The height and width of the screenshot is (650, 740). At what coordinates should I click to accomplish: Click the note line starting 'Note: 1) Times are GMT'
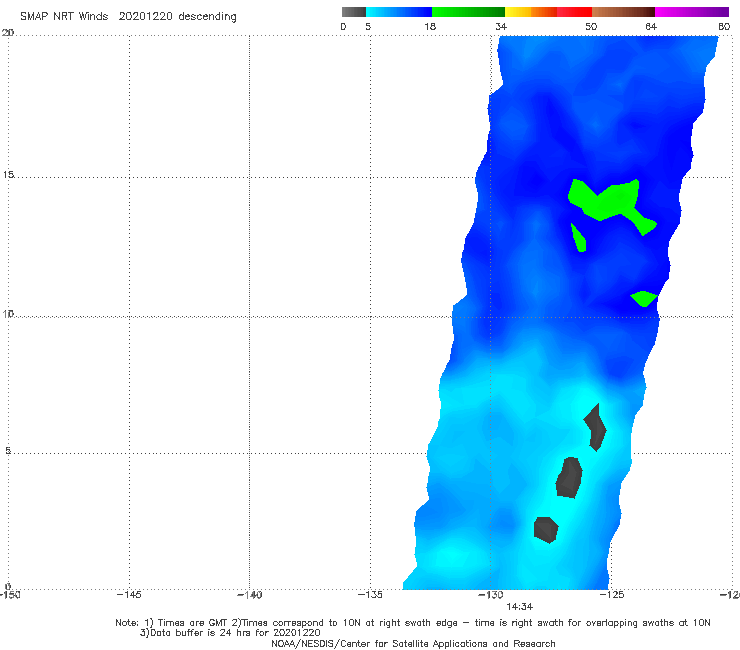click(413, 623)
